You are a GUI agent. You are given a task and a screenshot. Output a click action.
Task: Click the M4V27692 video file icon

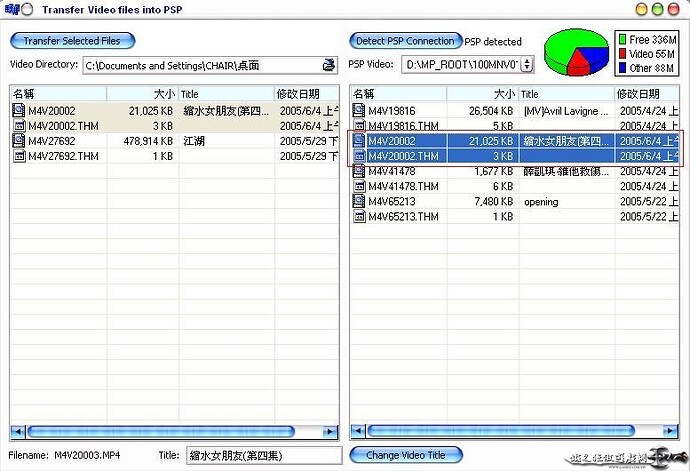19,141
